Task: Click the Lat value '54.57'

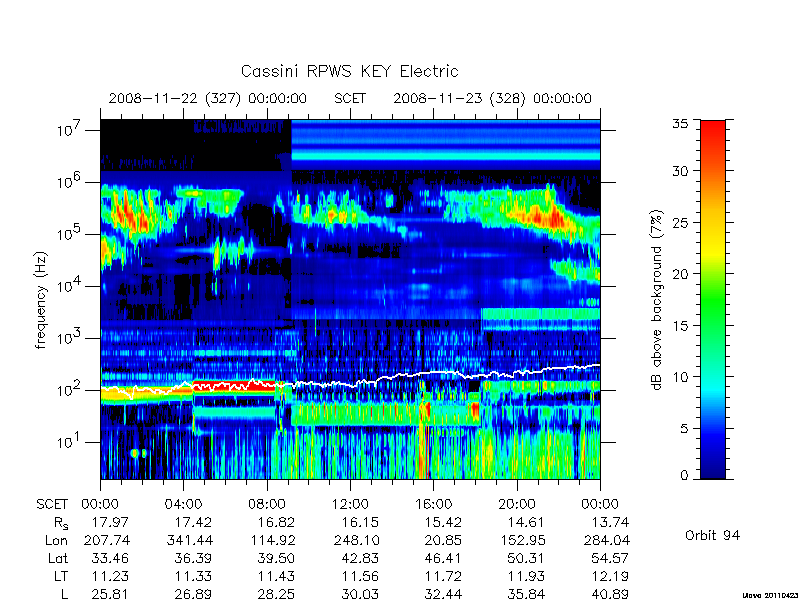Action: pos(610,558)
